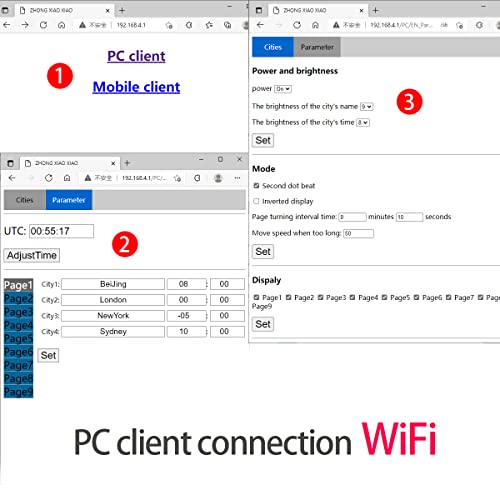Open three-dots menu in middle-left browser
This screenshot has height=500, width=500.
tap(237, 178)
